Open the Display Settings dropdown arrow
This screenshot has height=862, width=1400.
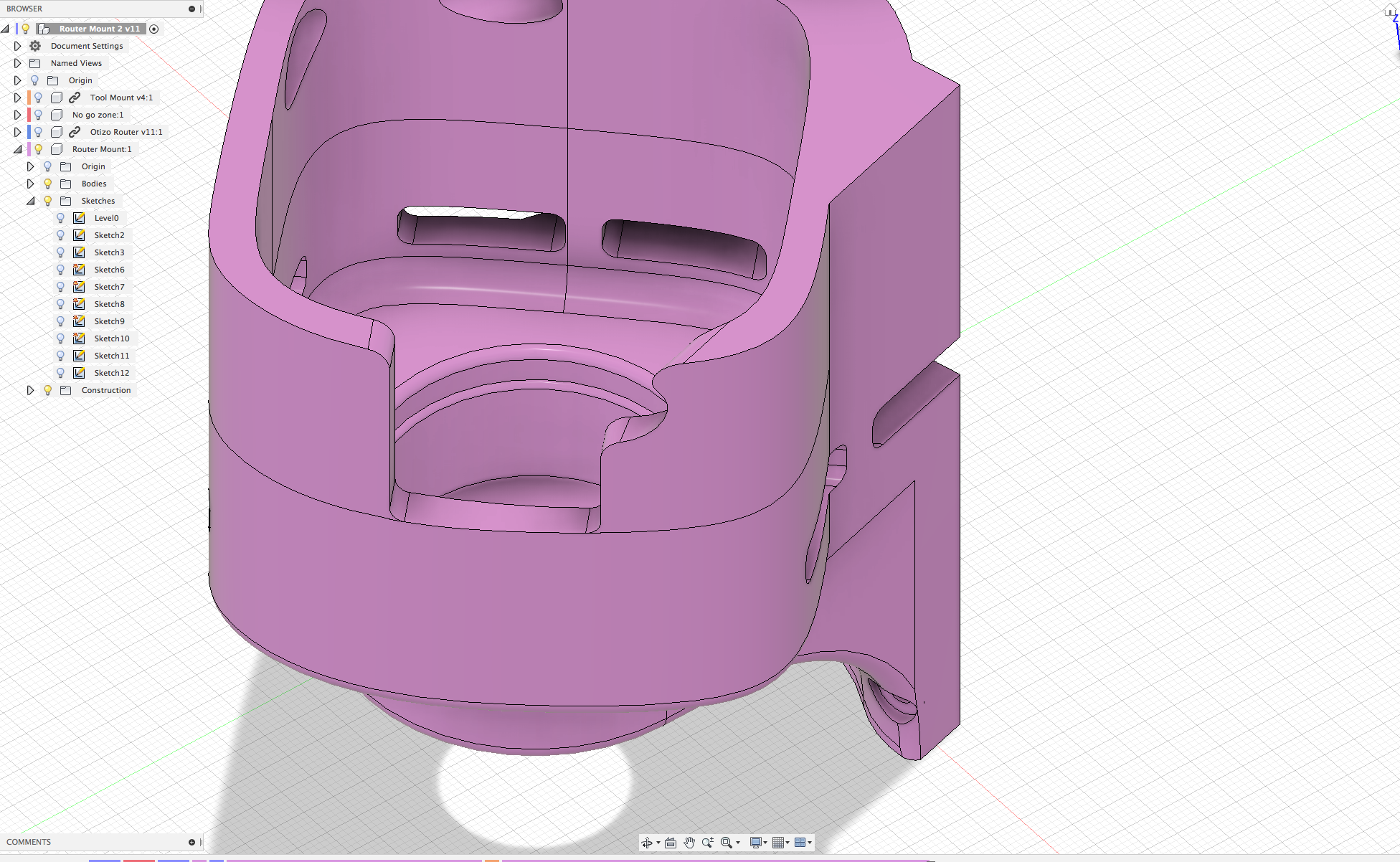click(765, 843)
